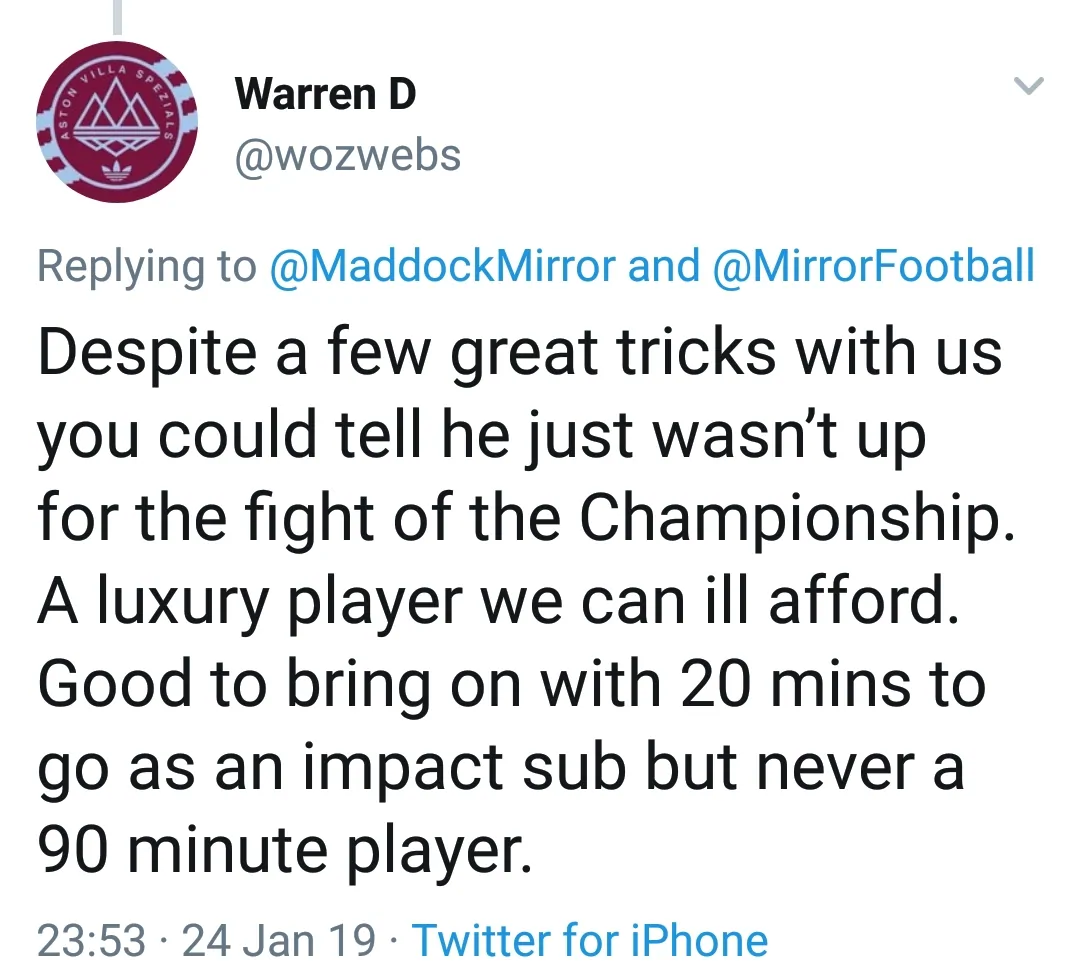Expand the tweet options chevron
The height and width of the screenshot is (976, 1080).
coord(1028,88)
